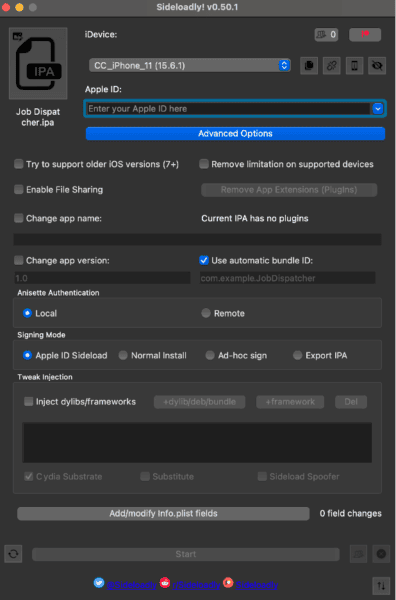Toggle Sideload Spoofer checkbox

pos(262,476)
